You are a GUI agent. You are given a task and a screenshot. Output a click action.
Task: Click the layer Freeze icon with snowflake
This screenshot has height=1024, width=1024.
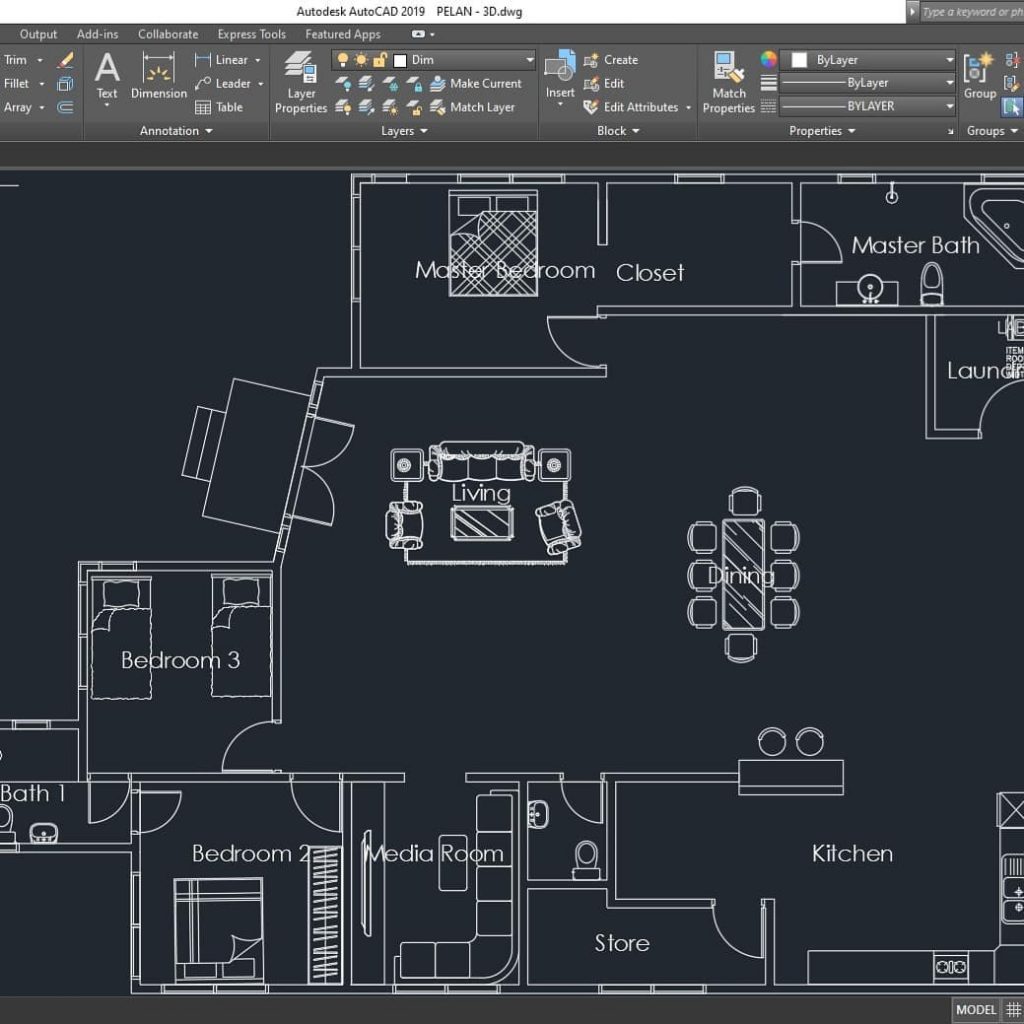click(390, 84)
